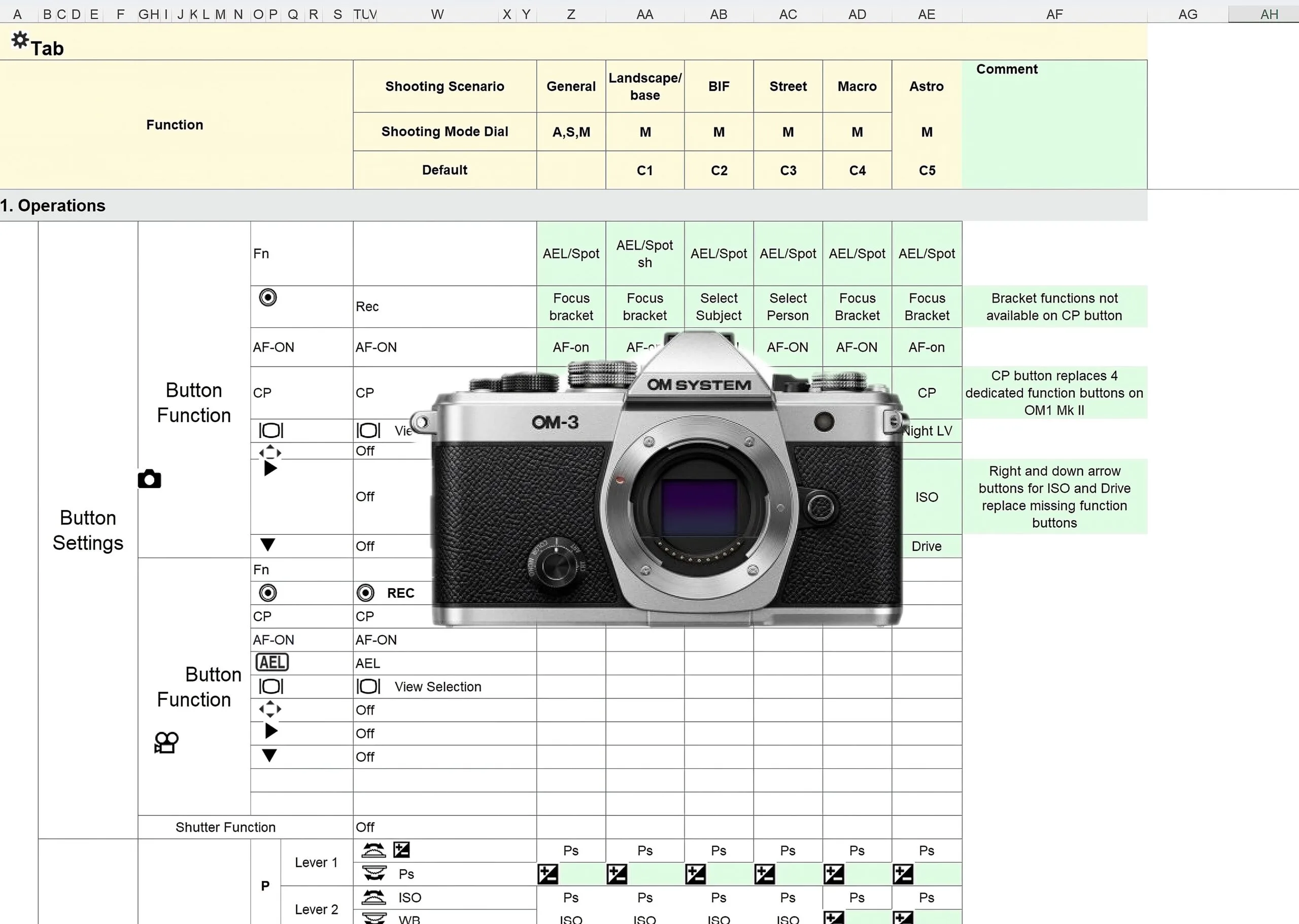The image size is (1299, 924).
Task: Click the front dial icon beside ISO in Lever 2
Action: click(373, 897)
